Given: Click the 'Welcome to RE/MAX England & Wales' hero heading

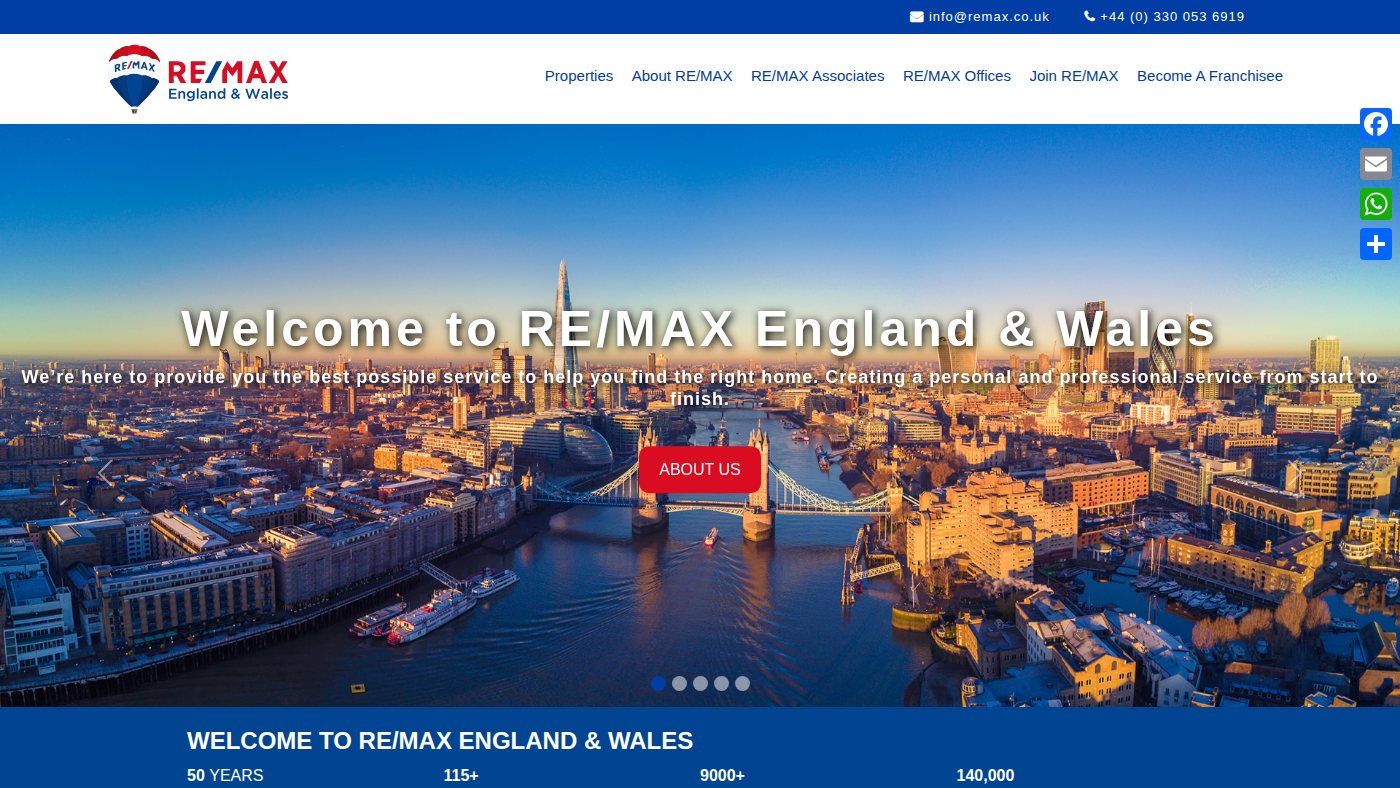Looking at the screenshot, I should [x=699, y=329].
